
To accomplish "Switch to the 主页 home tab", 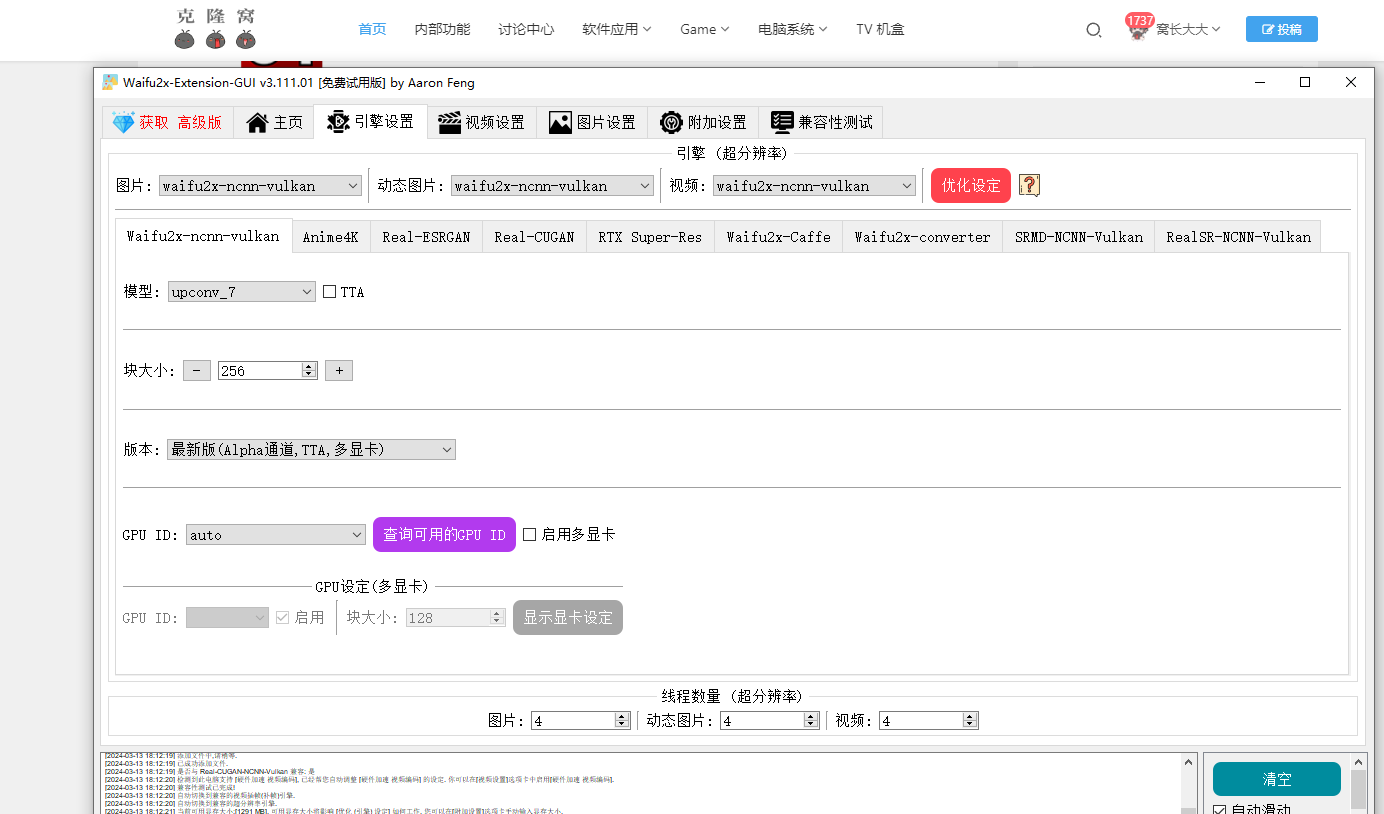I will (x=274, y=122).
